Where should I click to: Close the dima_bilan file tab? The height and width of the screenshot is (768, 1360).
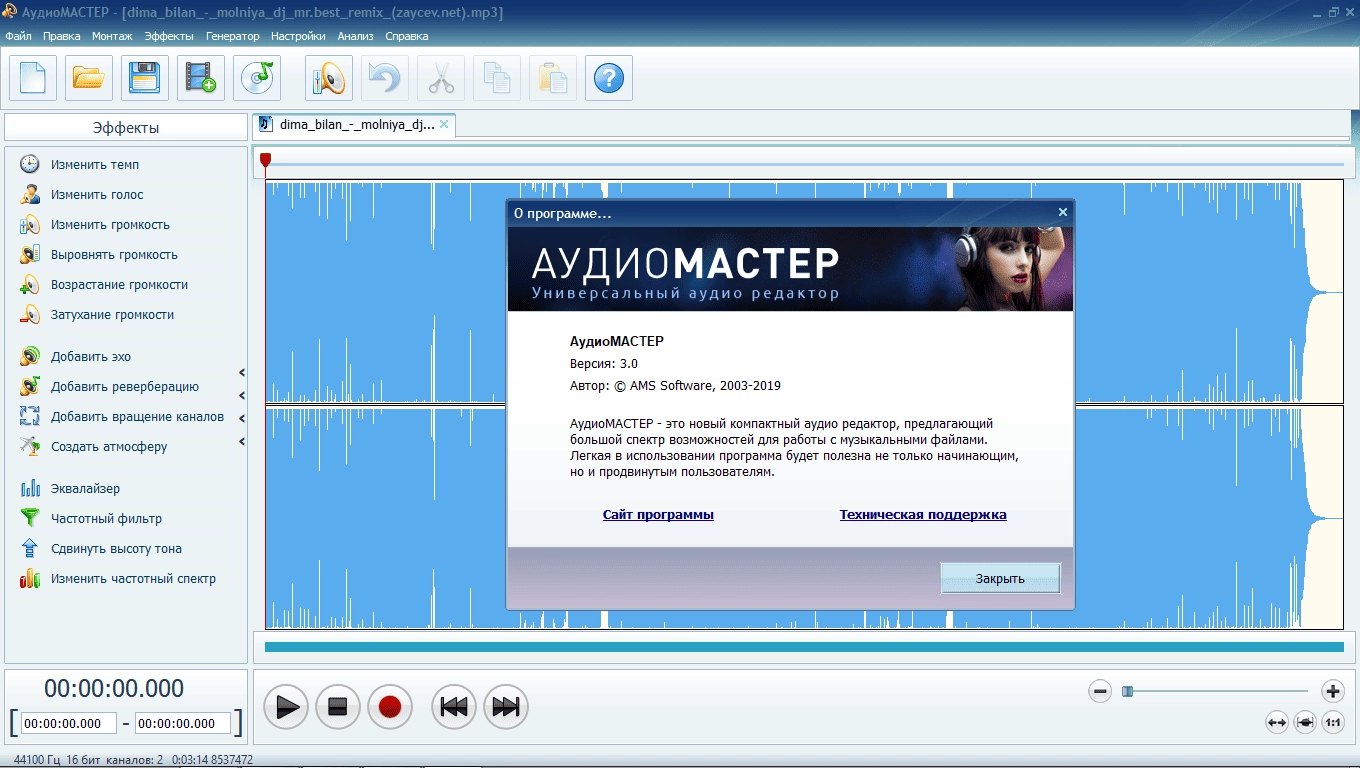[444, 124]
